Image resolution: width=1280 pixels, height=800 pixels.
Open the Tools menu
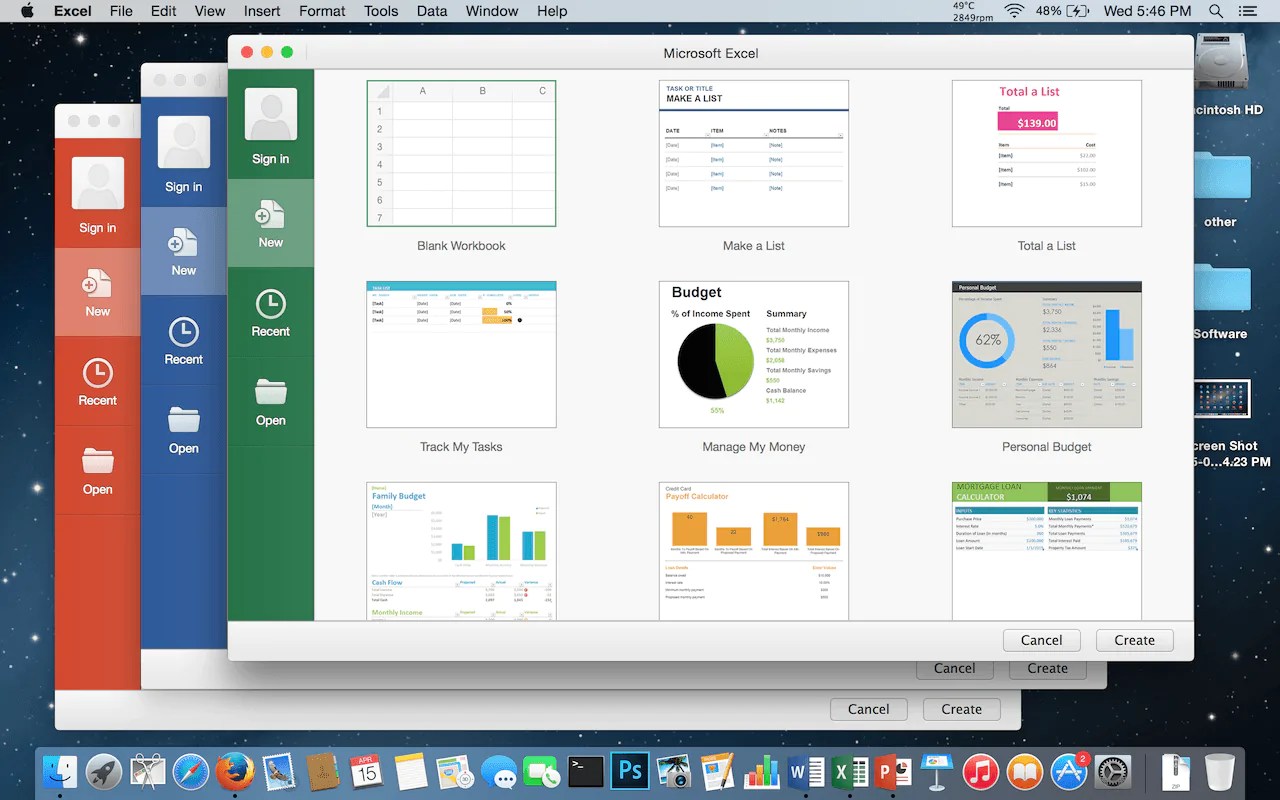tap(381, 11)
